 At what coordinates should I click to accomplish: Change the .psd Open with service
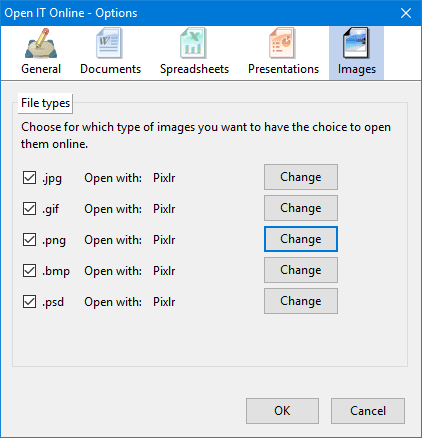(301, 301)
